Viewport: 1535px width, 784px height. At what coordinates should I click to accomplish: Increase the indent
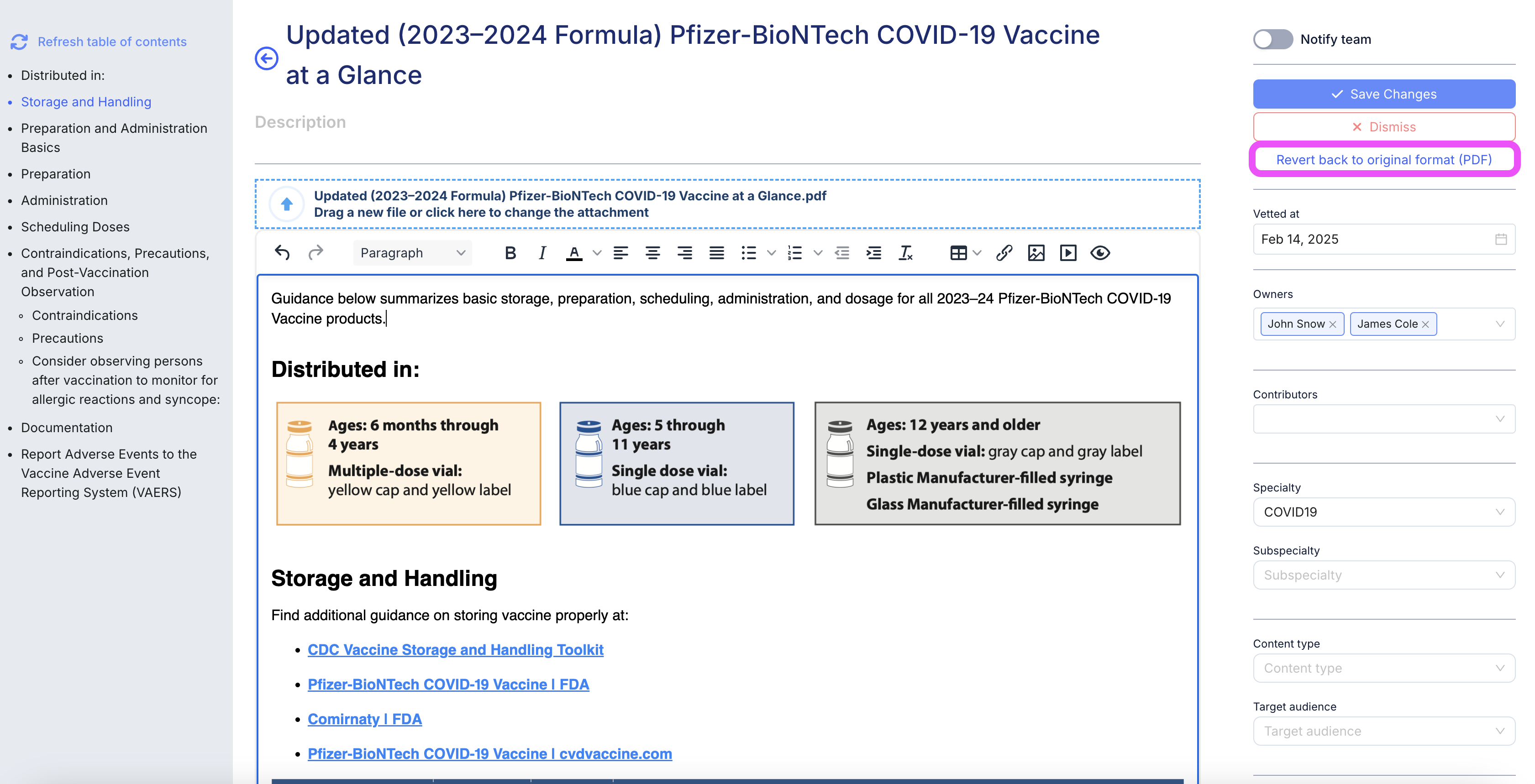point(873,253)
